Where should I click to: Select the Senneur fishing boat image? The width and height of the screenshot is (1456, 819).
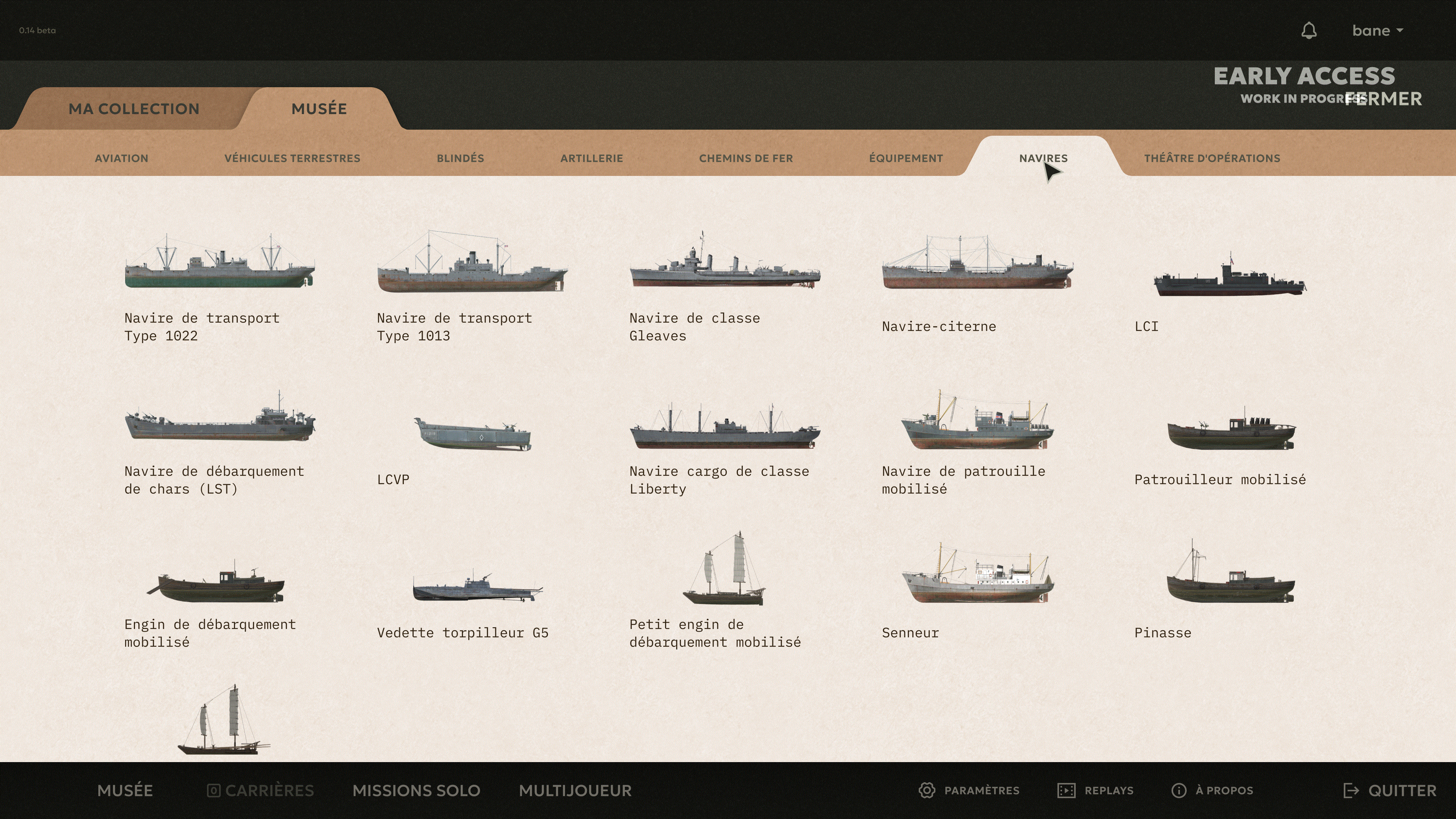pyautogui.click(x=978, y=573)
